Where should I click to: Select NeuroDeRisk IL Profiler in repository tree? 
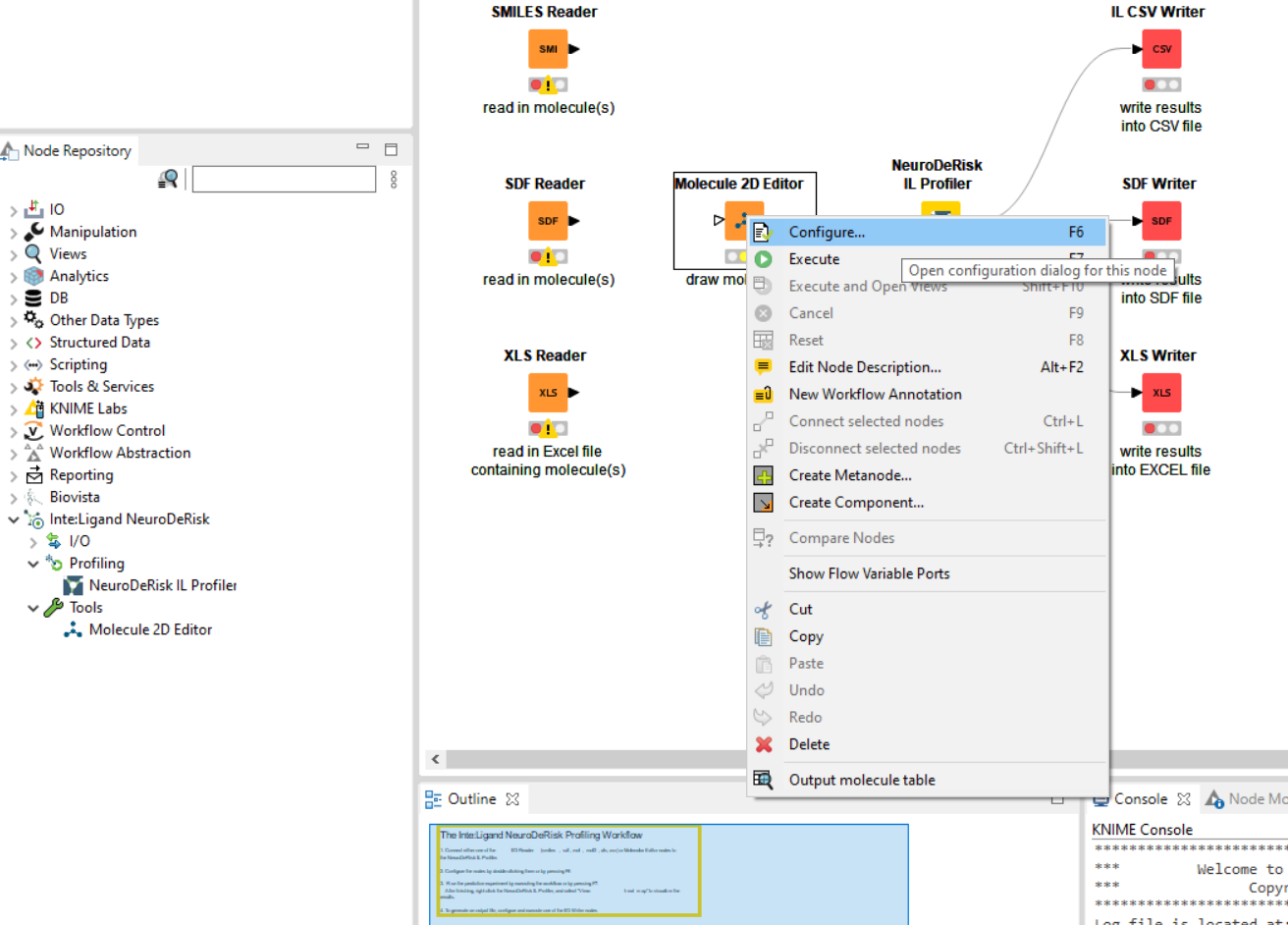(x=162, y=585)
